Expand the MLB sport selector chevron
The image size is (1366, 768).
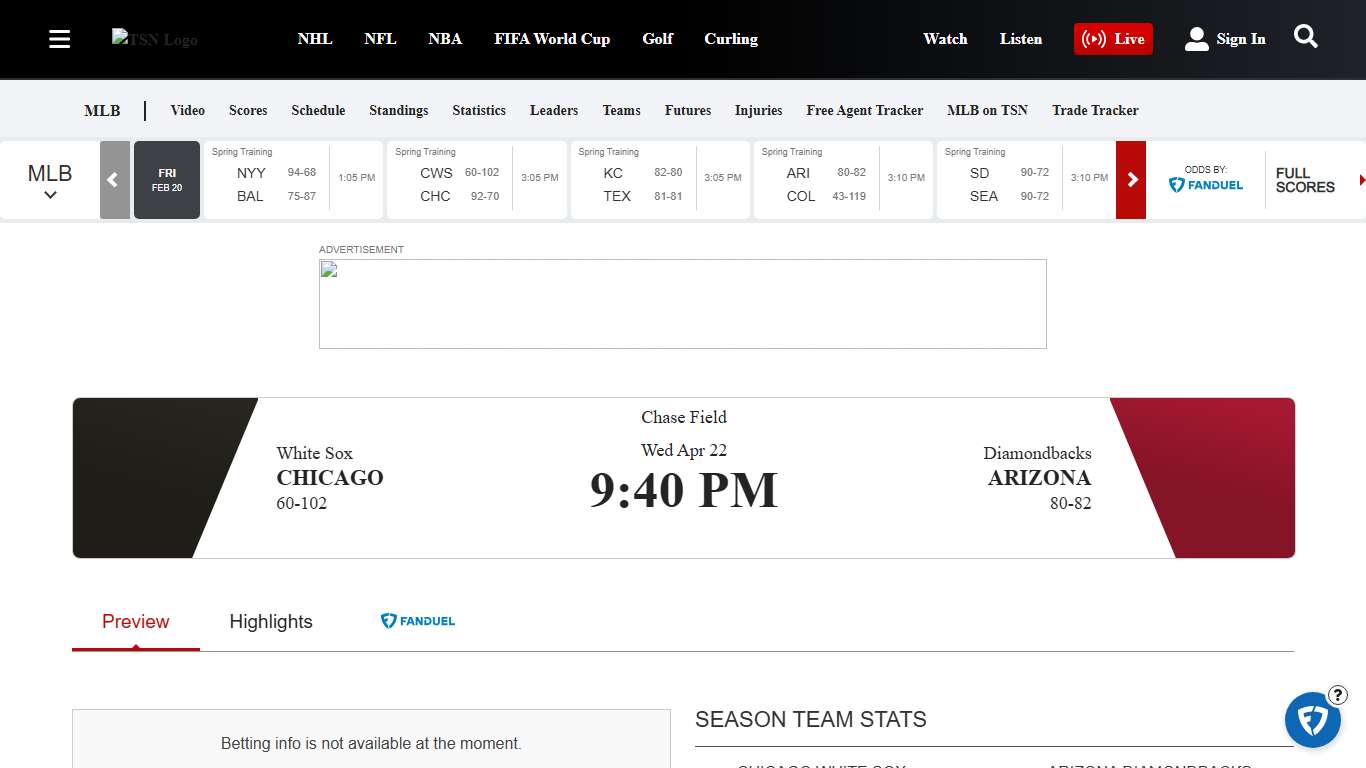pos(48,195)
